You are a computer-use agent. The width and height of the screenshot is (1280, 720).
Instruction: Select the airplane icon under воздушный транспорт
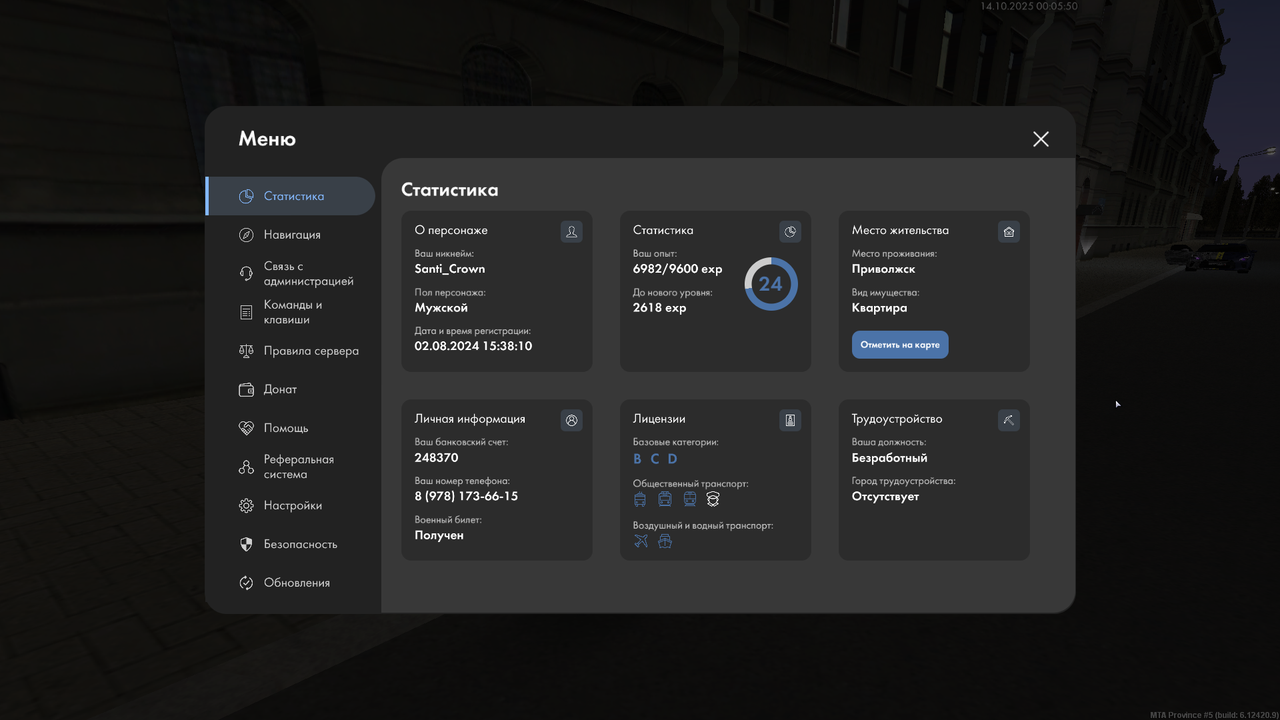(640, 540)
